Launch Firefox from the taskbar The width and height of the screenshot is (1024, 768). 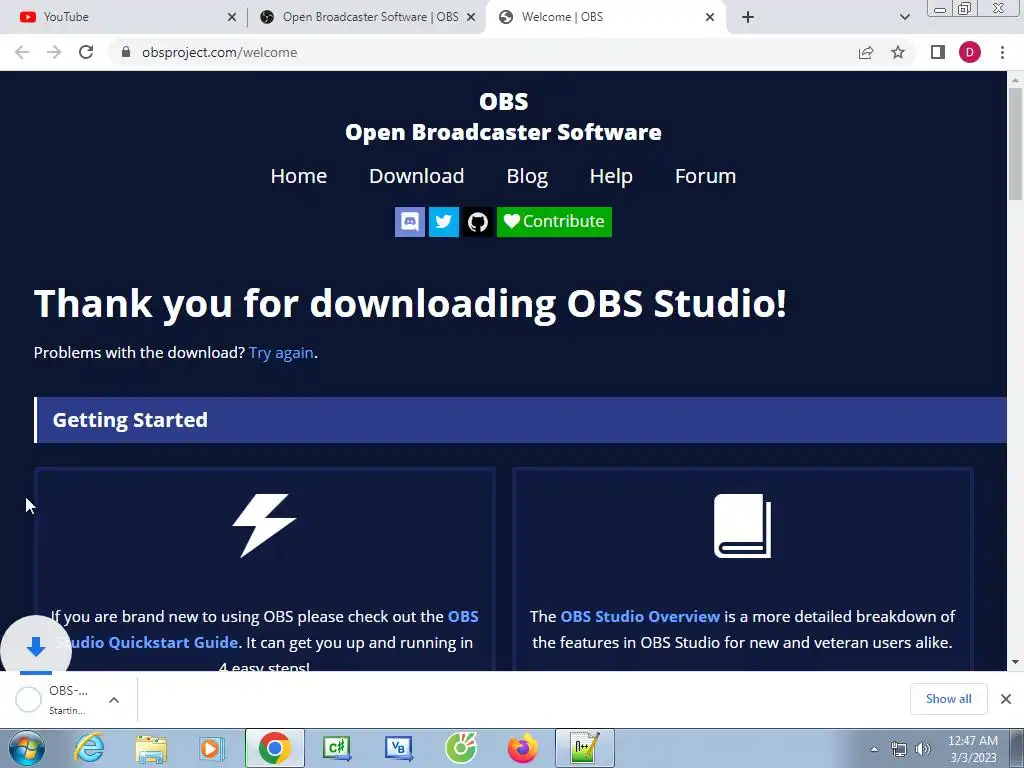click(x=522, y=748)
